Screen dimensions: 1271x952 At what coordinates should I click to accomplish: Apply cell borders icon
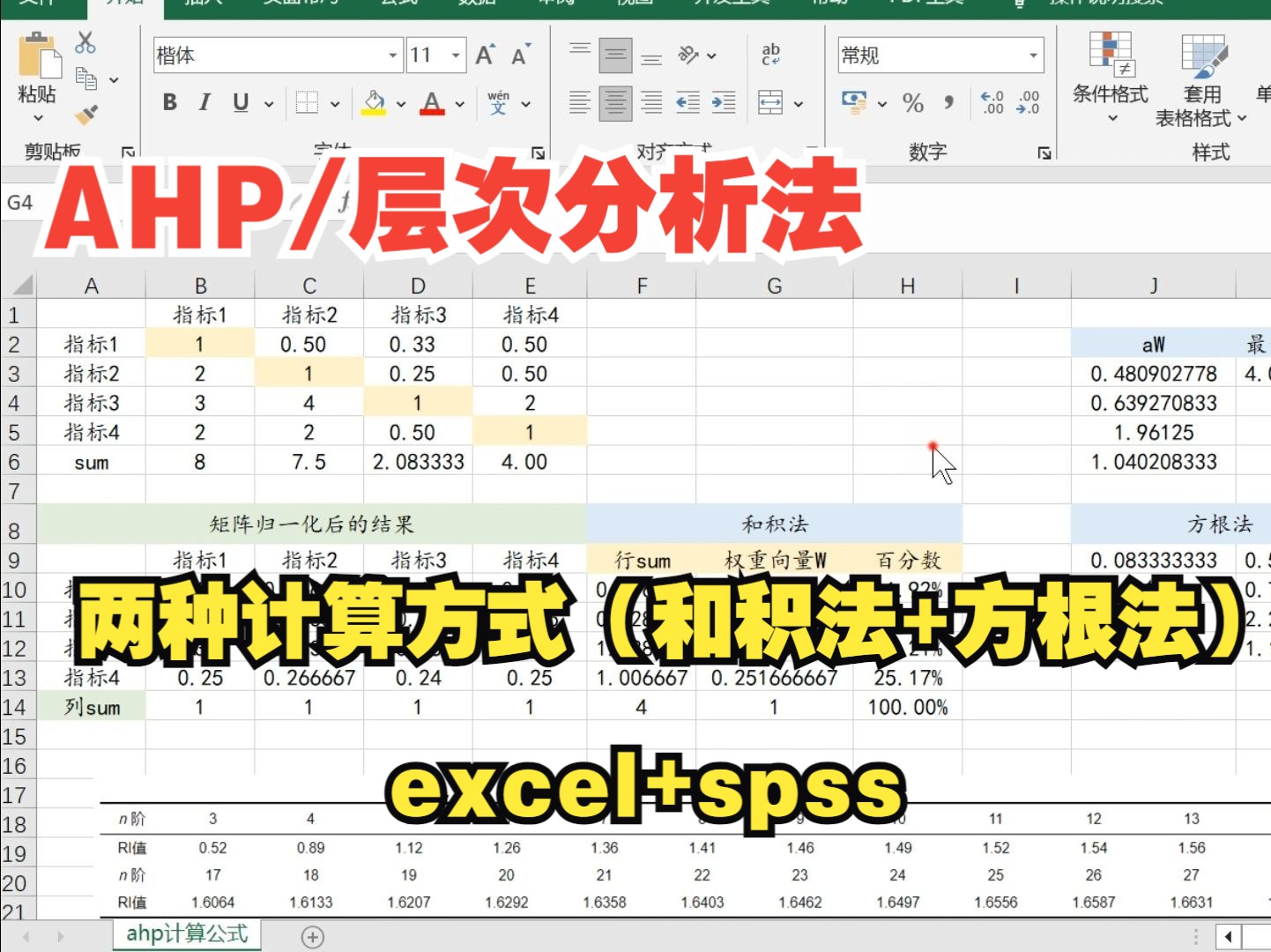(x=307, y=103)
